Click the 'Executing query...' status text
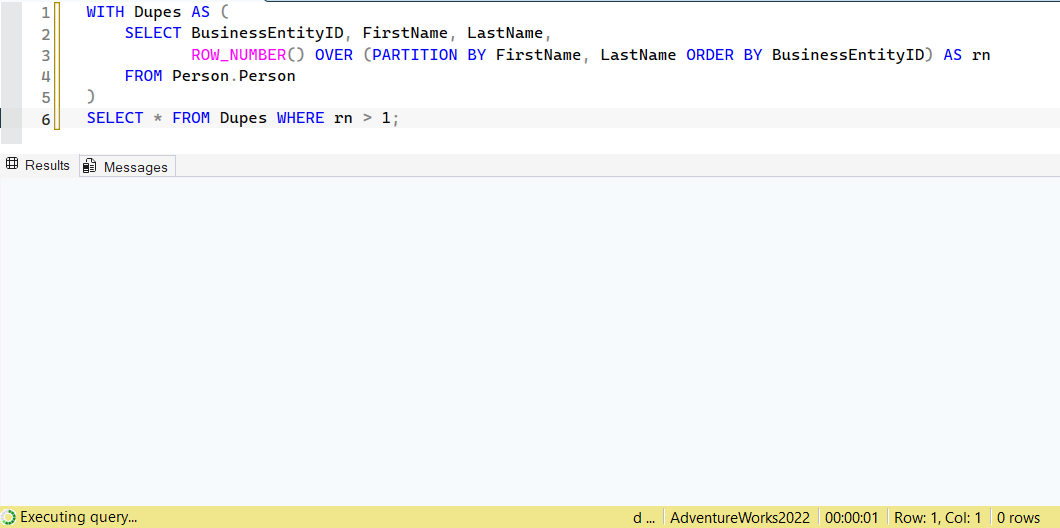Image resolution: width=1060 pixels, height=528 pixels. [x=78, y=518]
